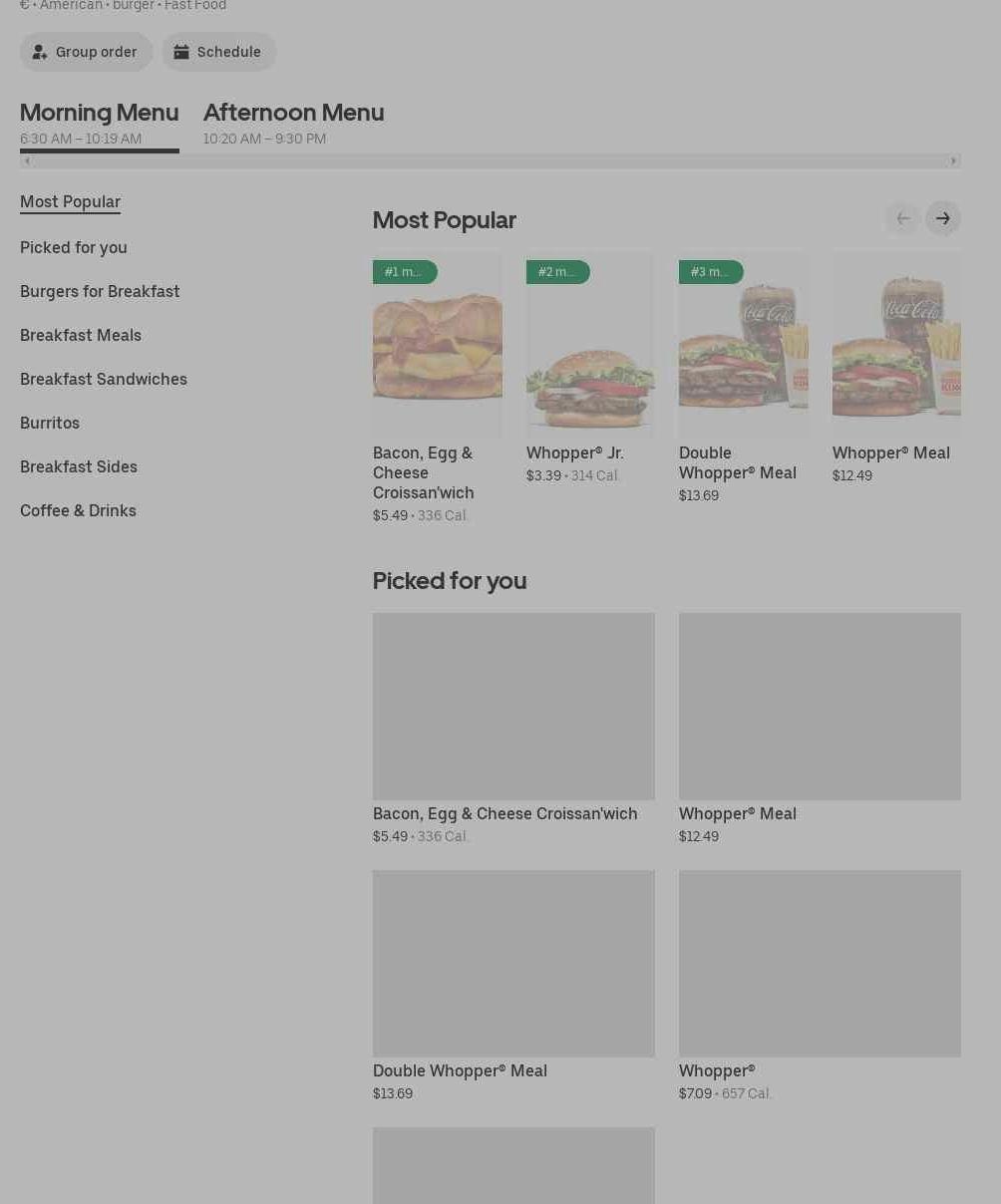Open Breakfast Sides category

79,466
